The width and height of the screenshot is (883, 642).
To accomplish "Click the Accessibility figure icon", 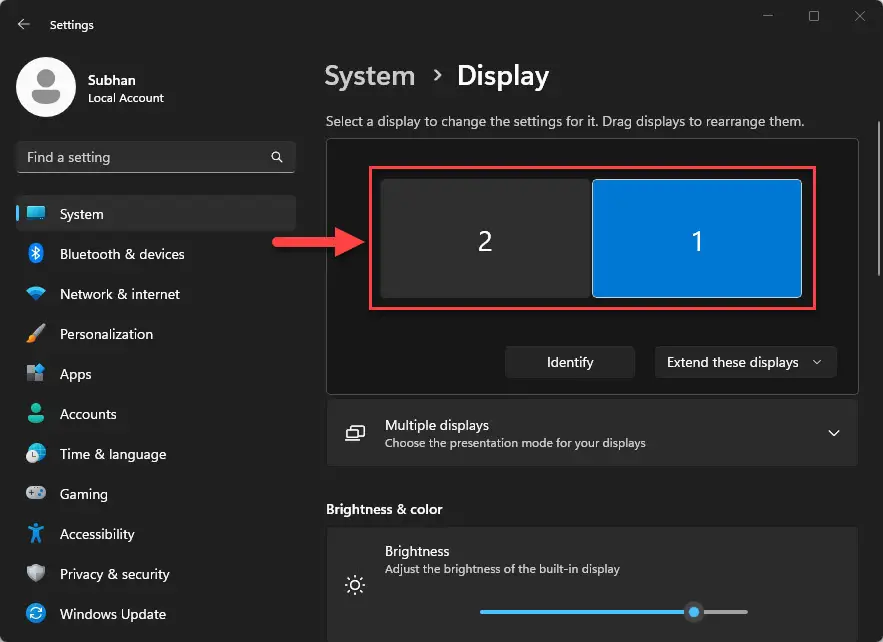I will pyautogui.click(x=36, y=533).
